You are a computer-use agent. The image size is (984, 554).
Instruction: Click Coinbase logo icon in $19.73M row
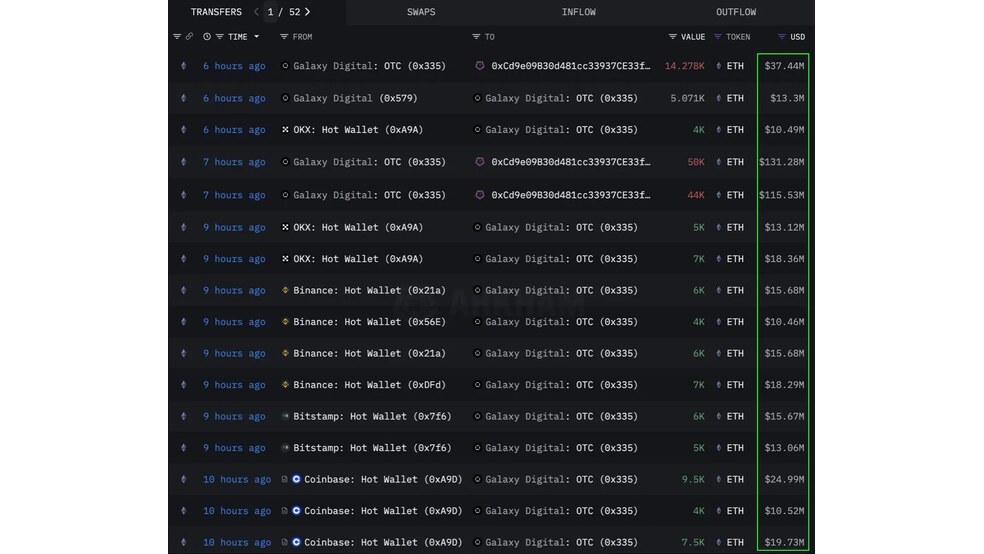point(296,542)
